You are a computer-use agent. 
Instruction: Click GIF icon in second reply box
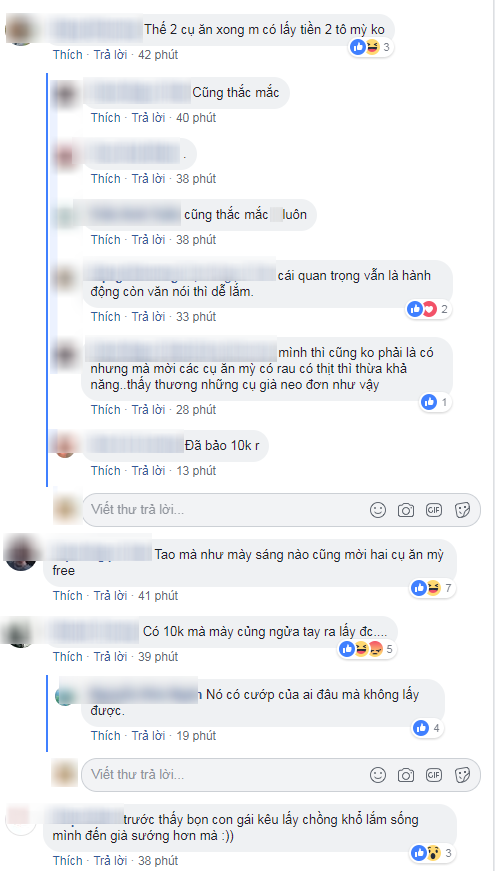coord(434,774)
